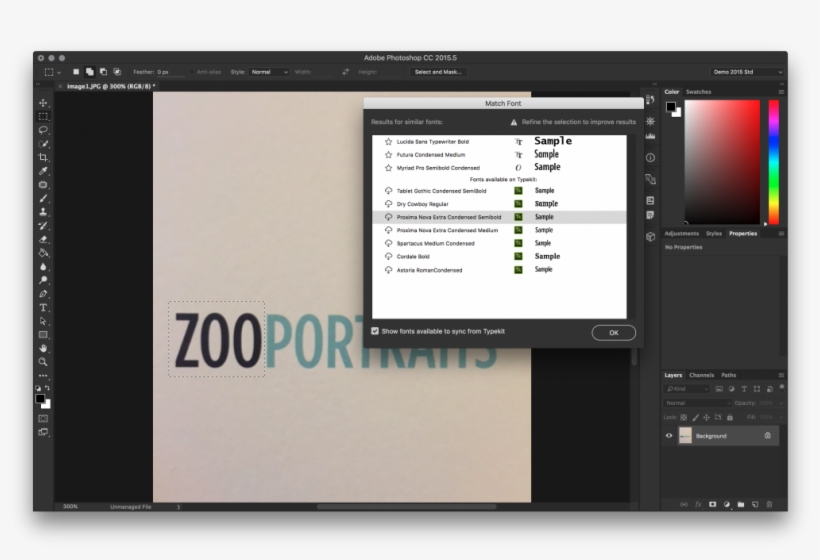Click the hue slider strip
This screenshot has height=560, width=820.
[773, 162]
